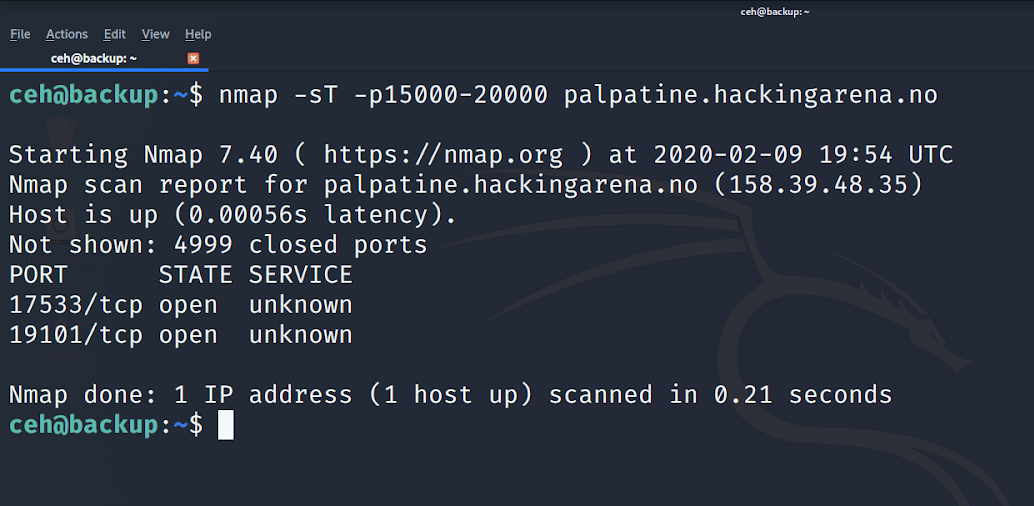Viewport: 1034px width, 506px height.
Task: Open the Actions menu
Action: pyautogui.click(x=67, y=34)
